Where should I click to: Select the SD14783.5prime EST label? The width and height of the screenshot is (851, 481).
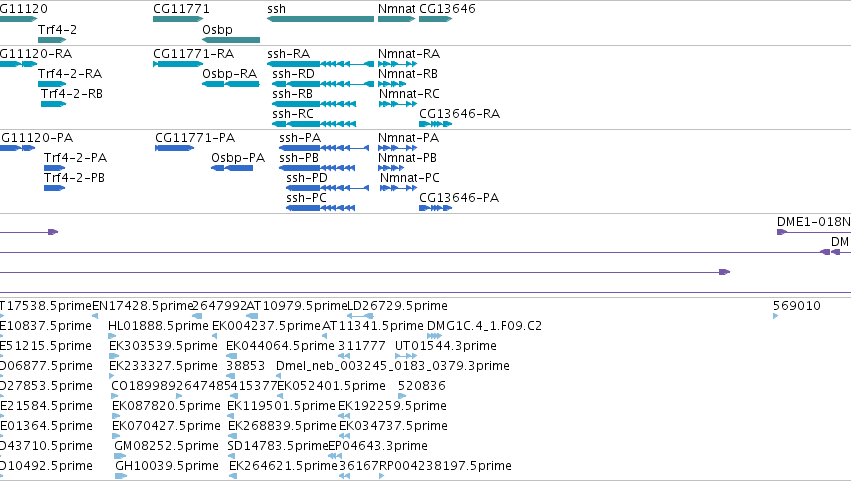pyautogui.click(x=277, y=447)
